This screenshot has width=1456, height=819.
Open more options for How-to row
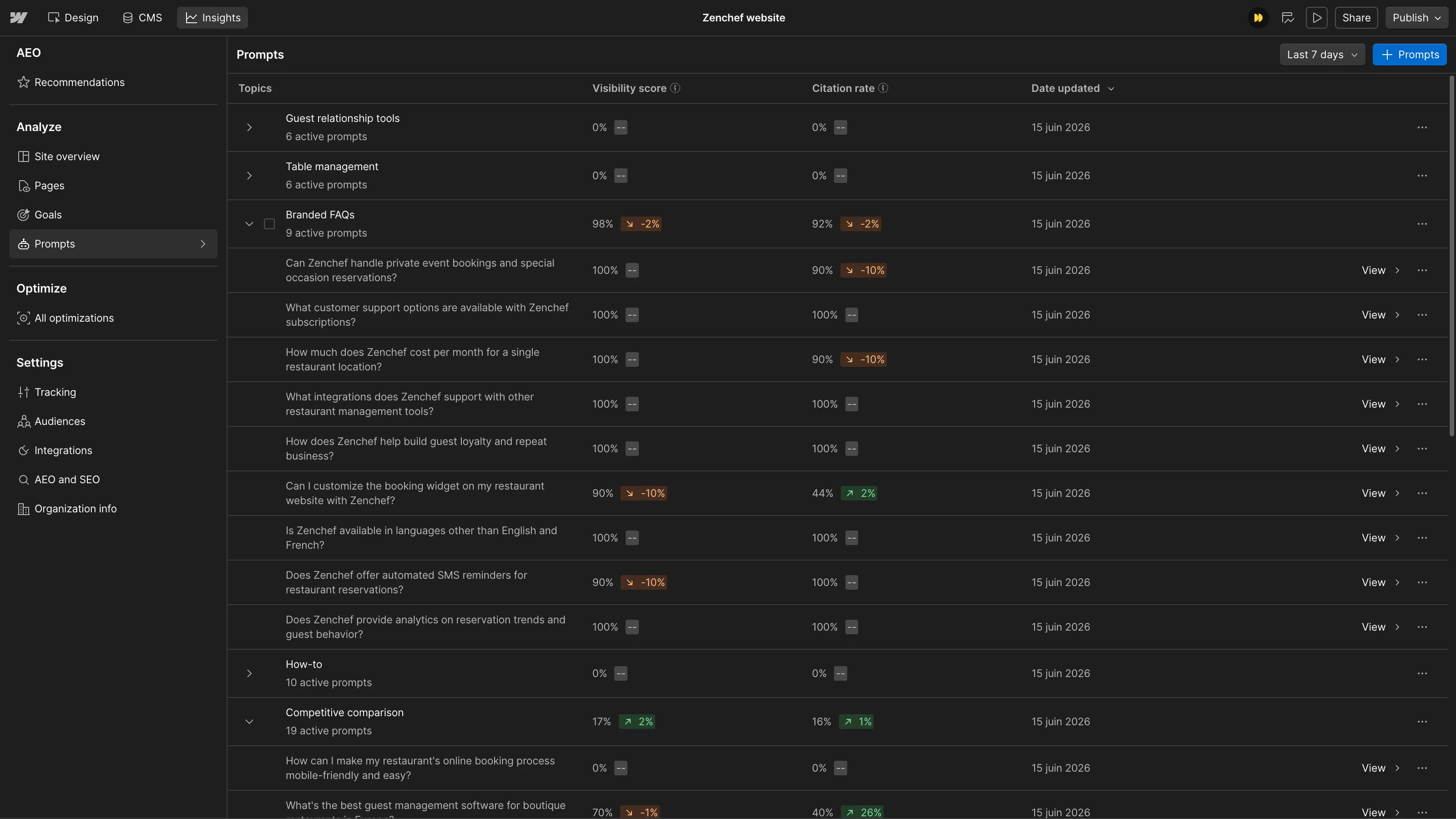coord(1422,674)
